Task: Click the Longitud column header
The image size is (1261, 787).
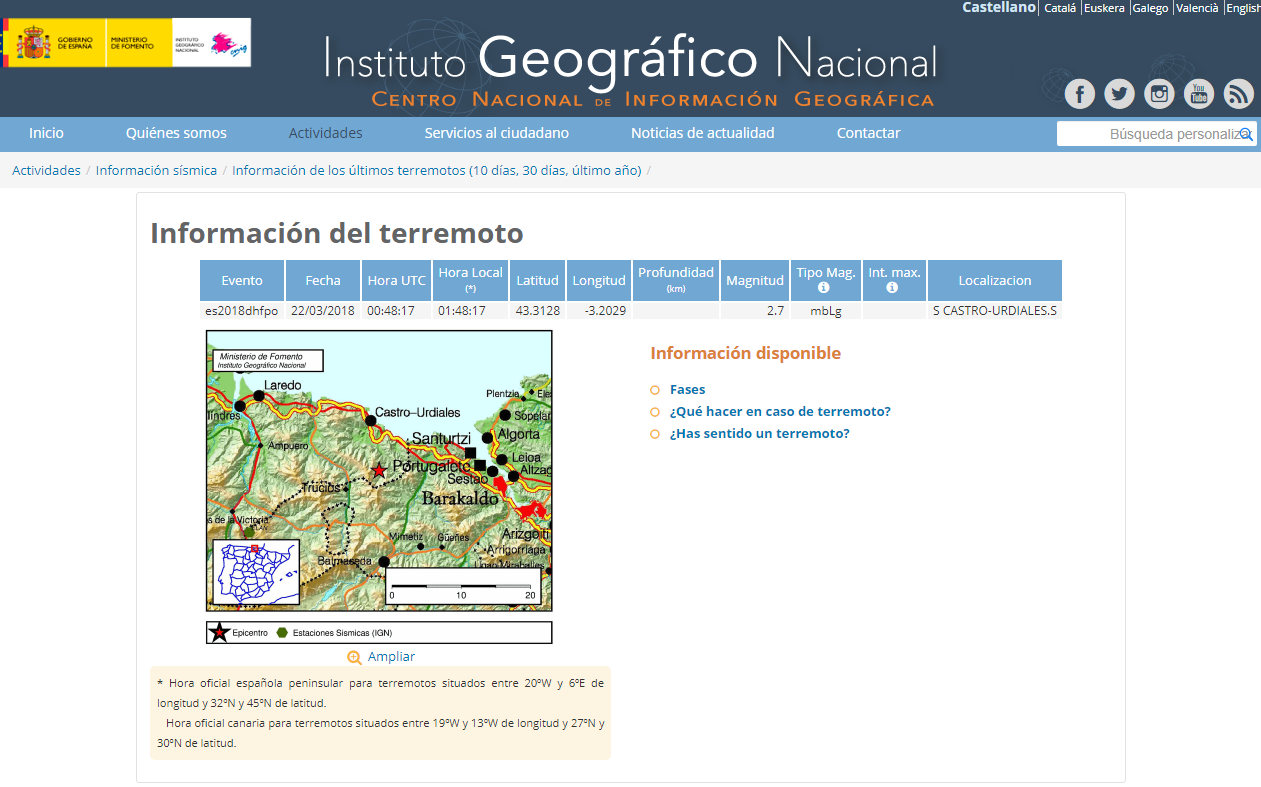Action: tap(599, 280)
